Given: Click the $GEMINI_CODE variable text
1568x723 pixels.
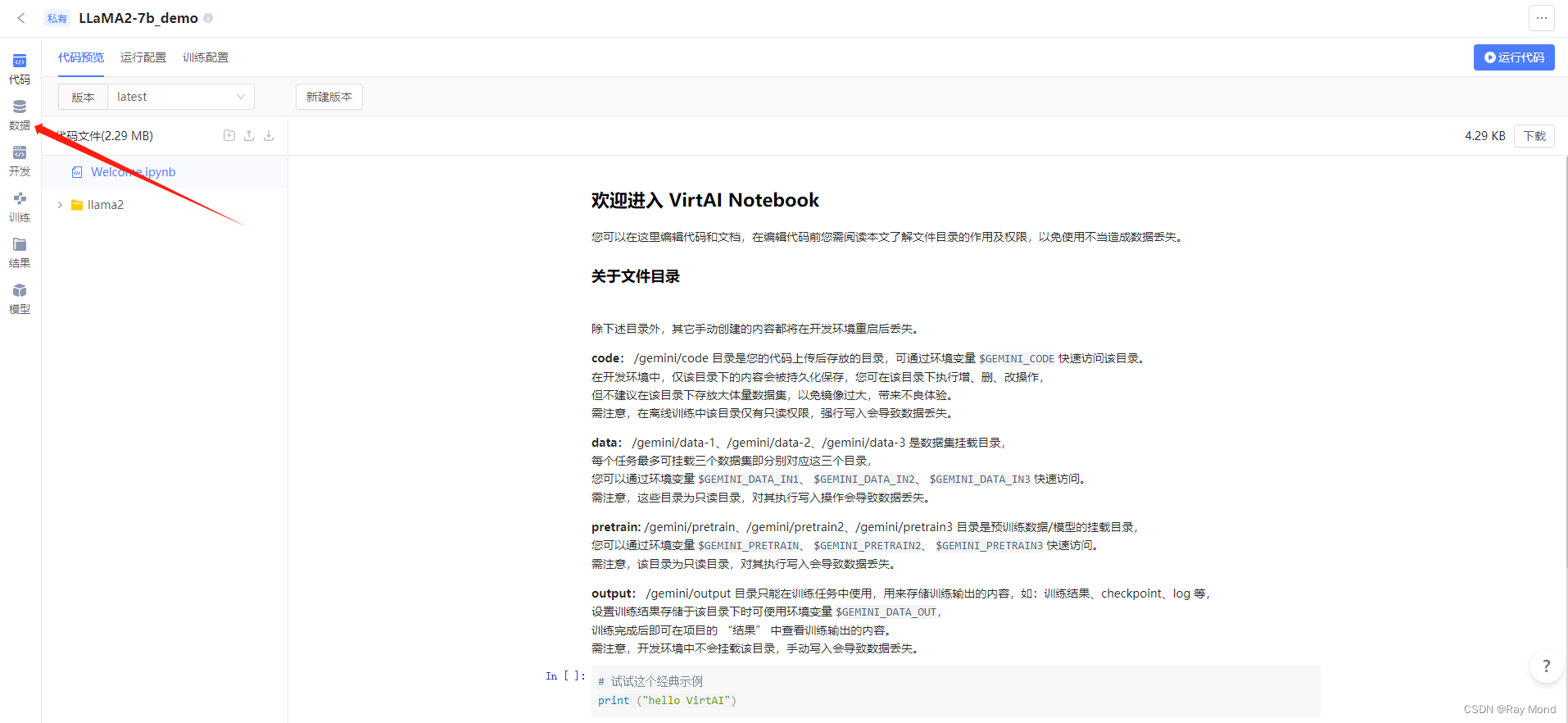Looking at the screenshot, I should tap(1017, 359).
